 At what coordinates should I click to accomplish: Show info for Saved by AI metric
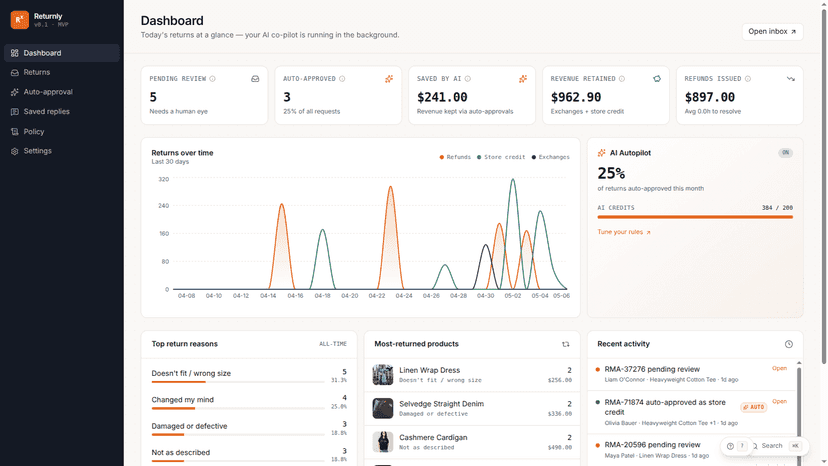(x=468, y=79)
